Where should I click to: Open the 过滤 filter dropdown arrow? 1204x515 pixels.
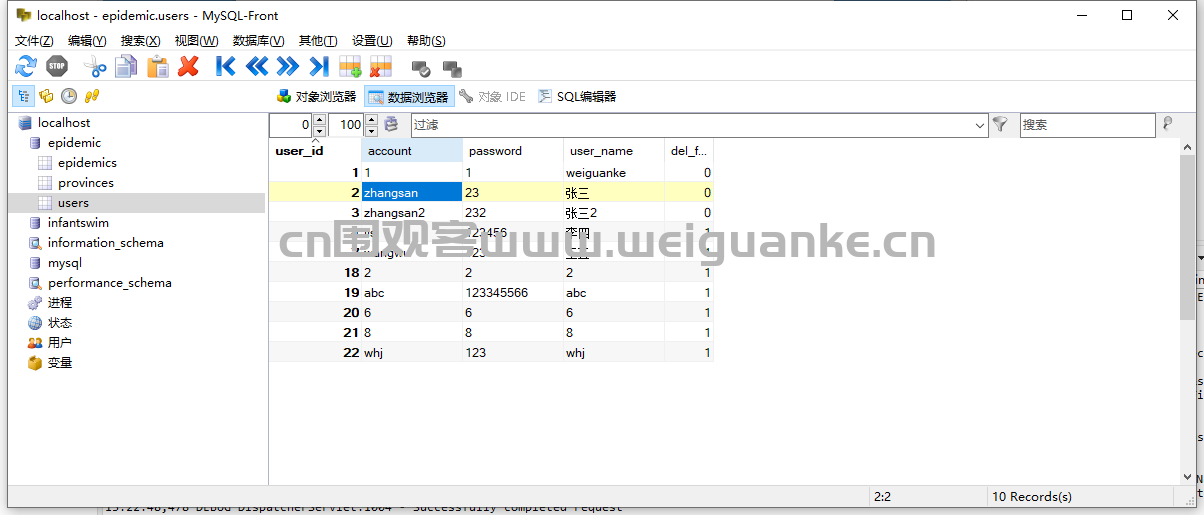point(980,125)
